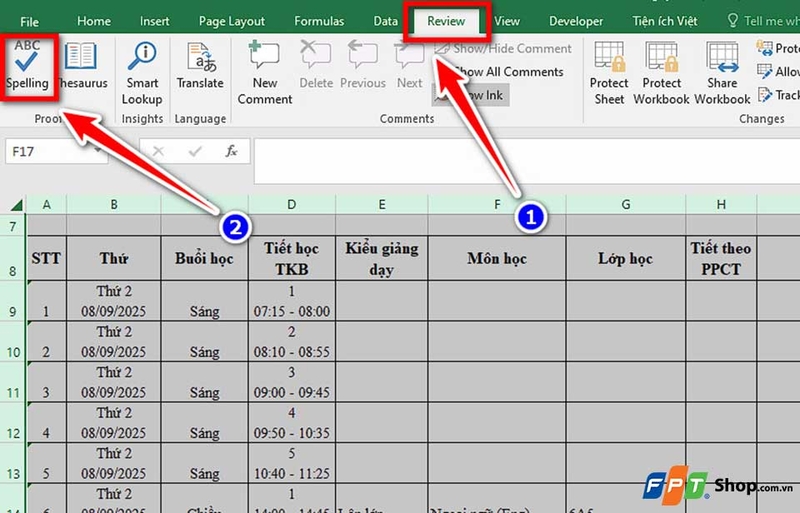Image resolution: width=800 pixels, height=513 pixels.
Task: Switch to the Developer tab
Action: tap(576, 21)
